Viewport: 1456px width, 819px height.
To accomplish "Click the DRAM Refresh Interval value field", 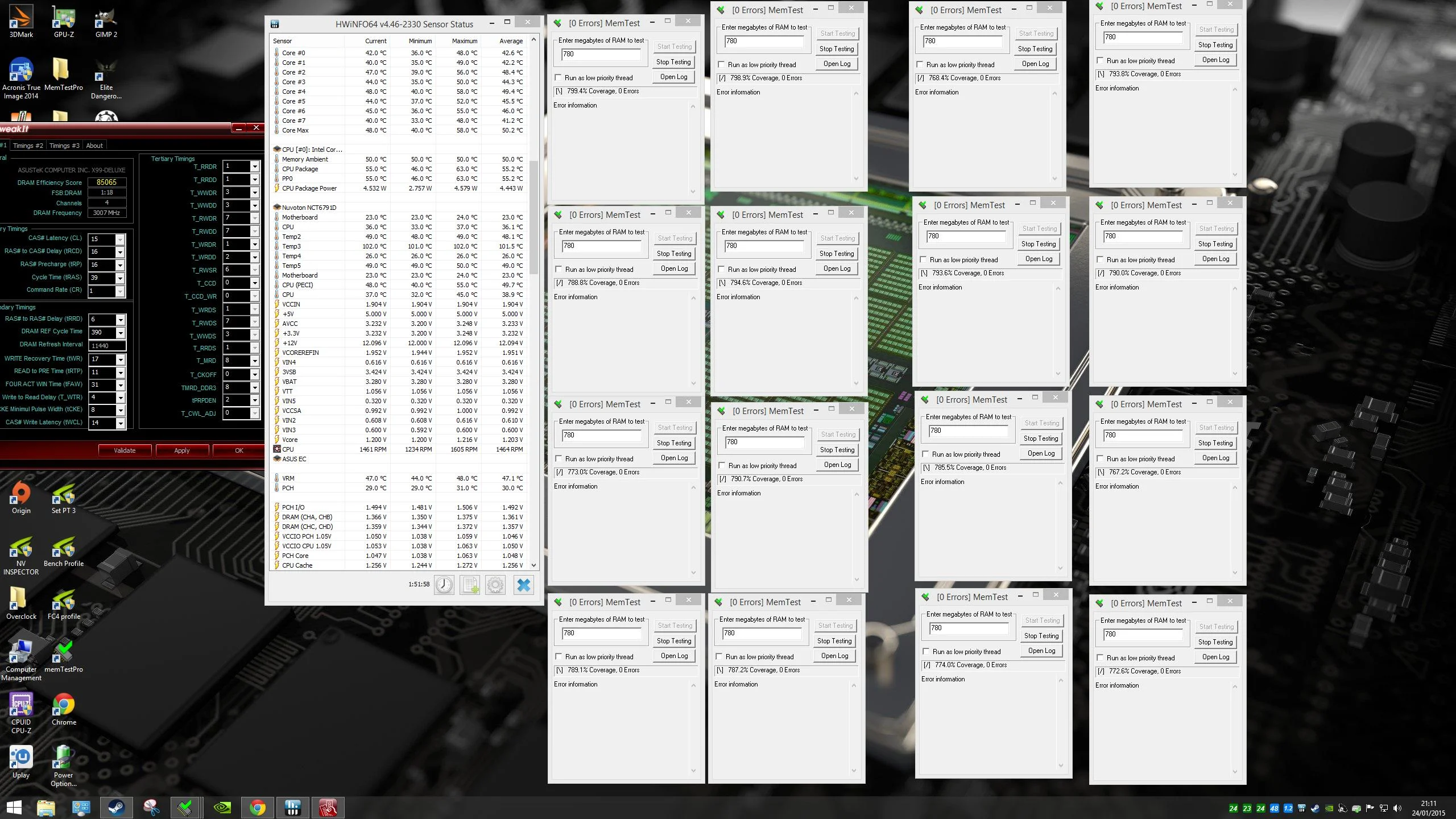I will (x=107, y=346).
